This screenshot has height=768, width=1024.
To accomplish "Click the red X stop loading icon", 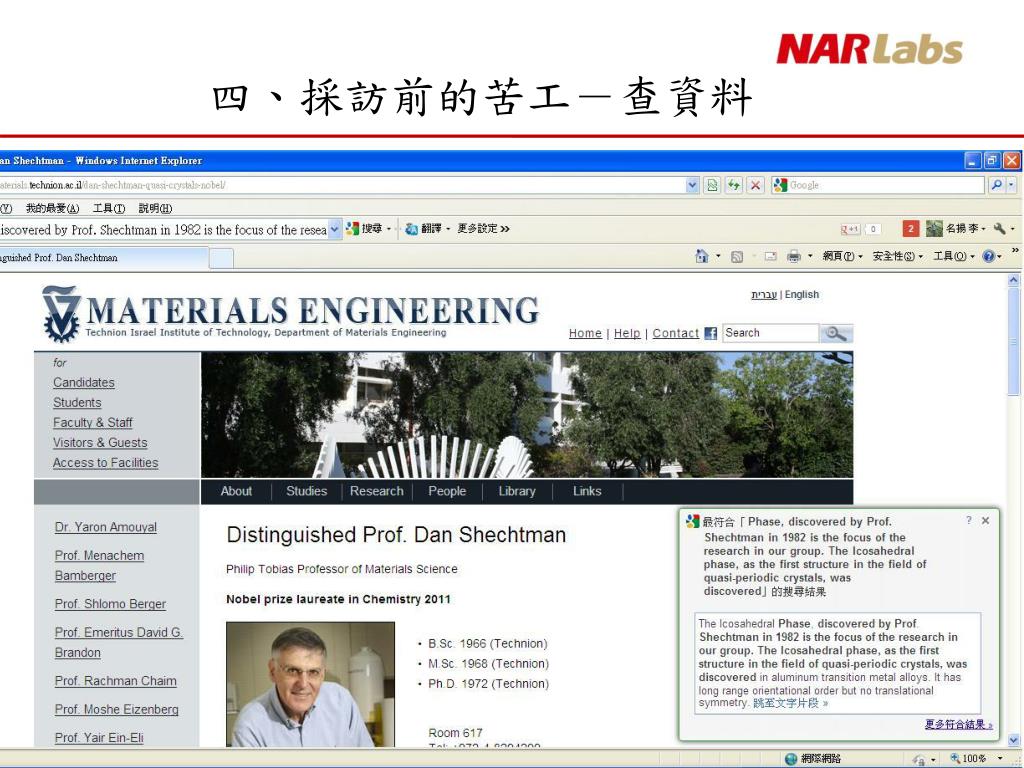I will point(756,185).
